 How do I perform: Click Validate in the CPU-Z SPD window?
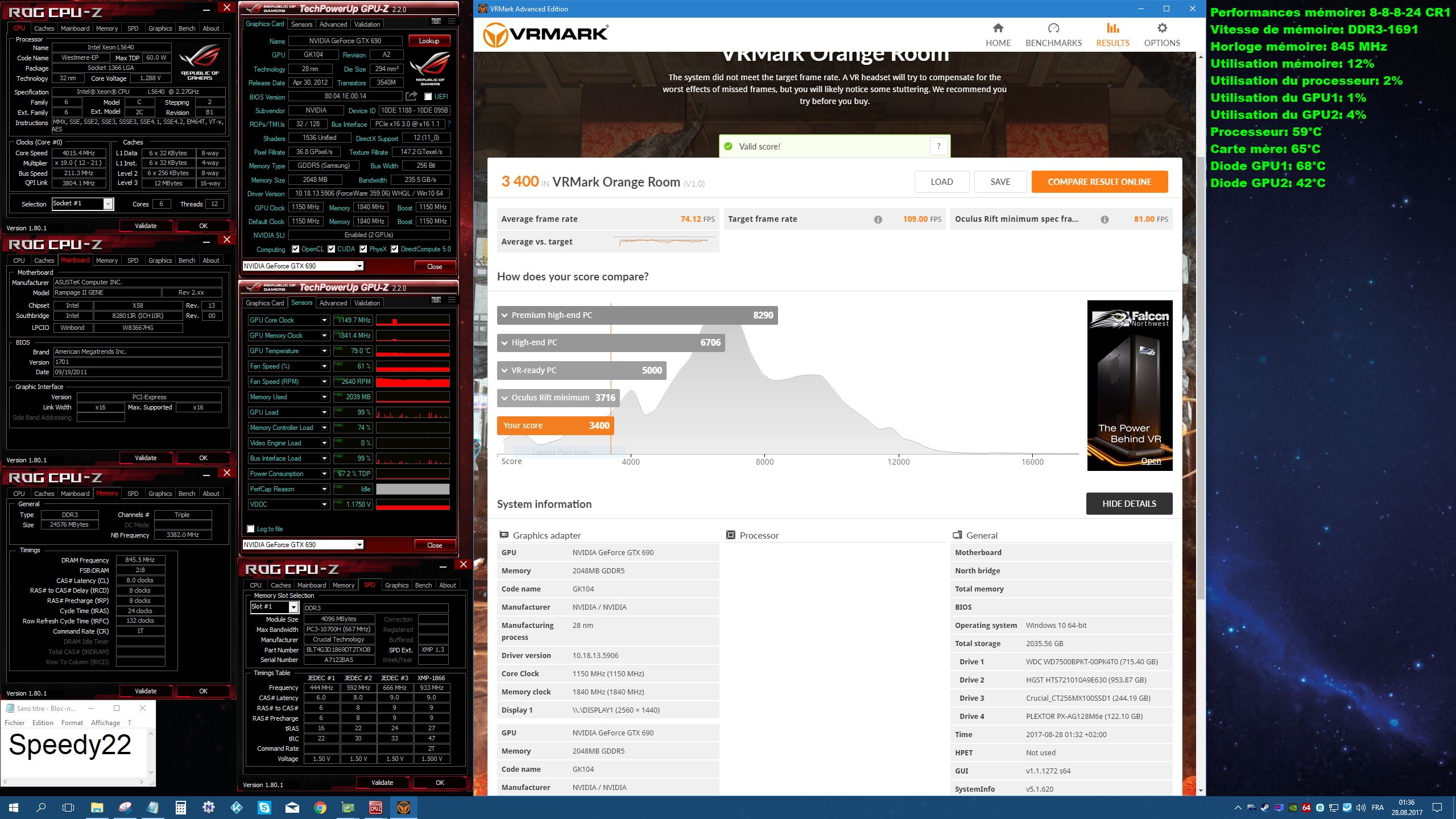382,783
